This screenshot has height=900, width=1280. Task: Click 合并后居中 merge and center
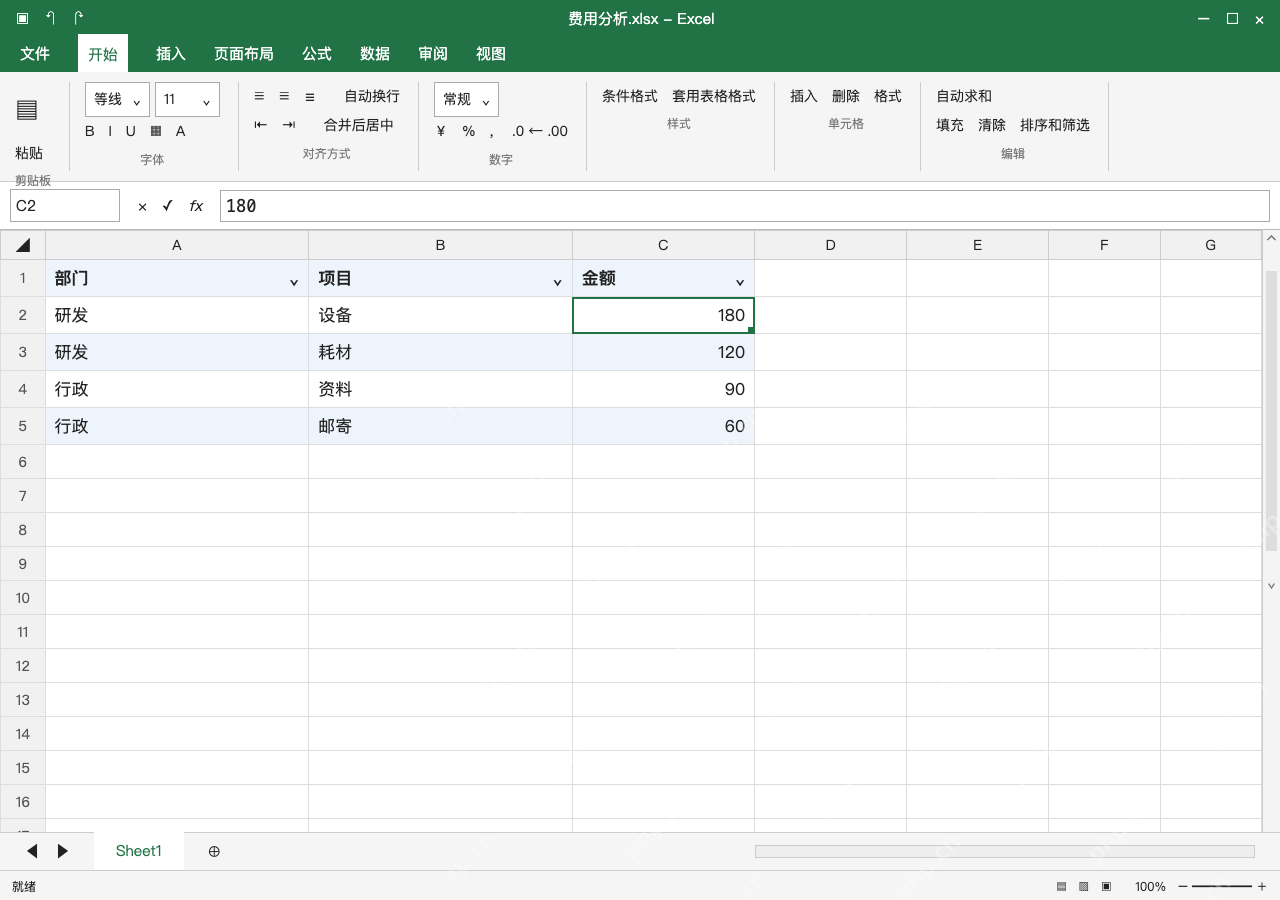click(359, 125)
